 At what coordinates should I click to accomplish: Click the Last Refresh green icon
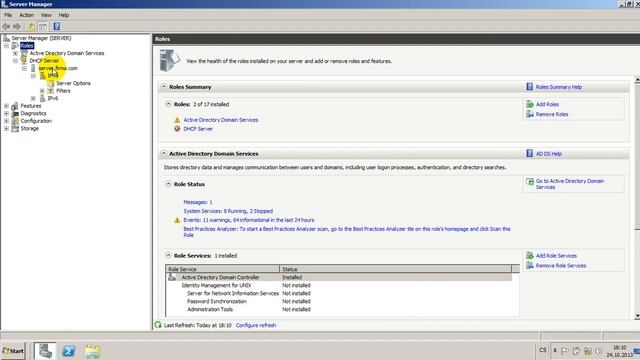point(158,325)
